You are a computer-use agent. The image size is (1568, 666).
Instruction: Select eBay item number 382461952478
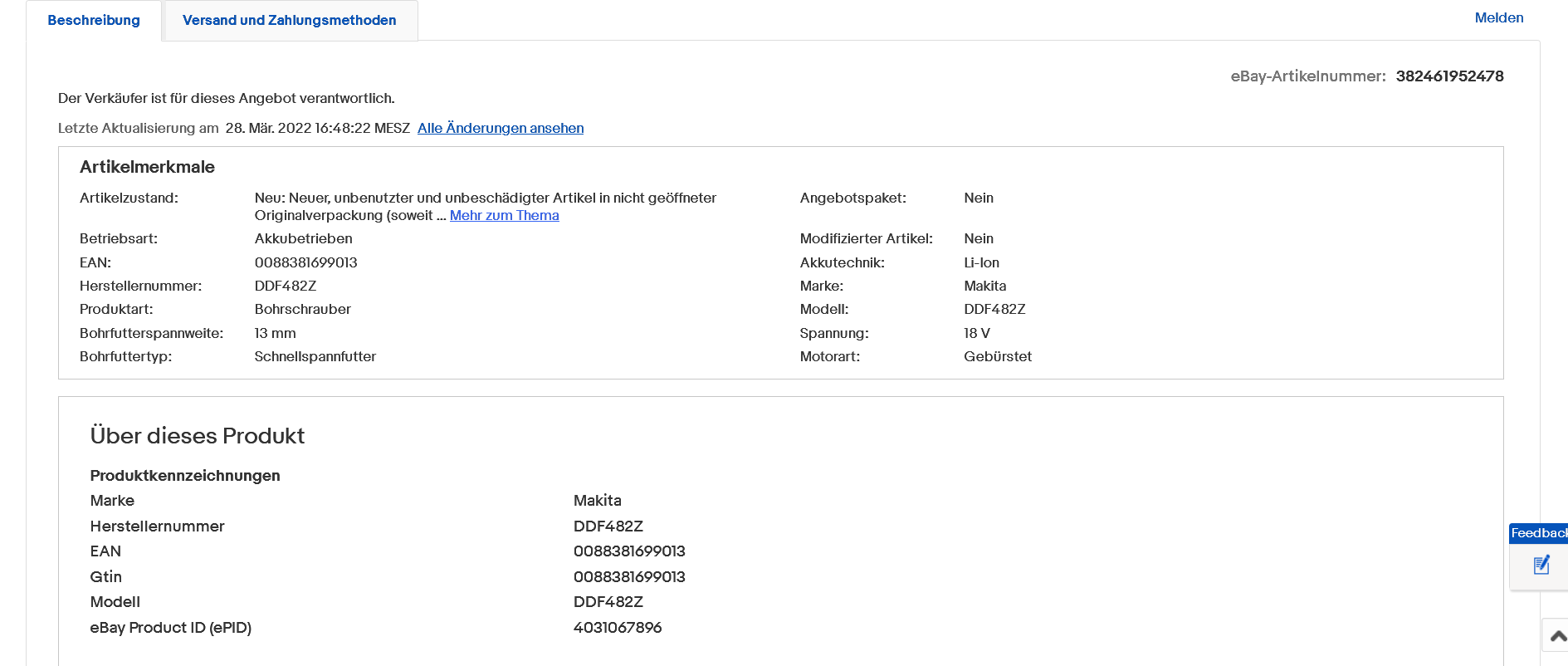(1449, 76)
